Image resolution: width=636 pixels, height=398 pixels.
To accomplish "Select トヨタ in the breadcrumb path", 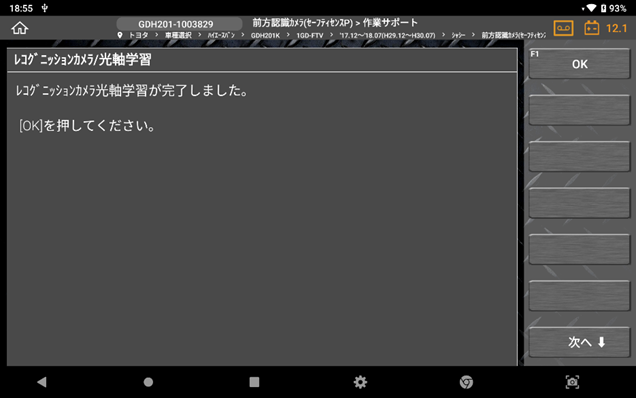I will tap(138, 35).
